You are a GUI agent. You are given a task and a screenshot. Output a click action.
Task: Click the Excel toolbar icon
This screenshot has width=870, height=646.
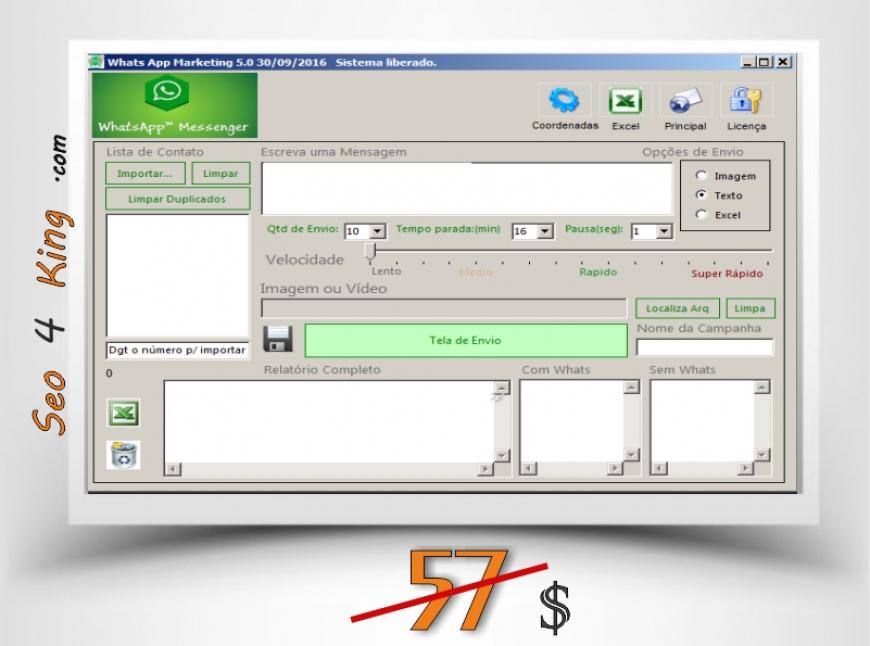[x=625, y=100]
